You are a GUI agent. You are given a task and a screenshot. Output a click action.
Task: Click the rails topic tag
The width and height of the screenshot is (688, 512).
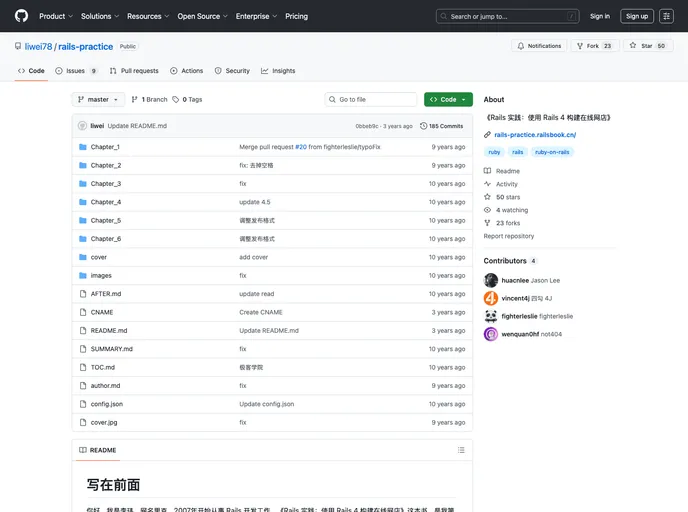coord(517,152)
